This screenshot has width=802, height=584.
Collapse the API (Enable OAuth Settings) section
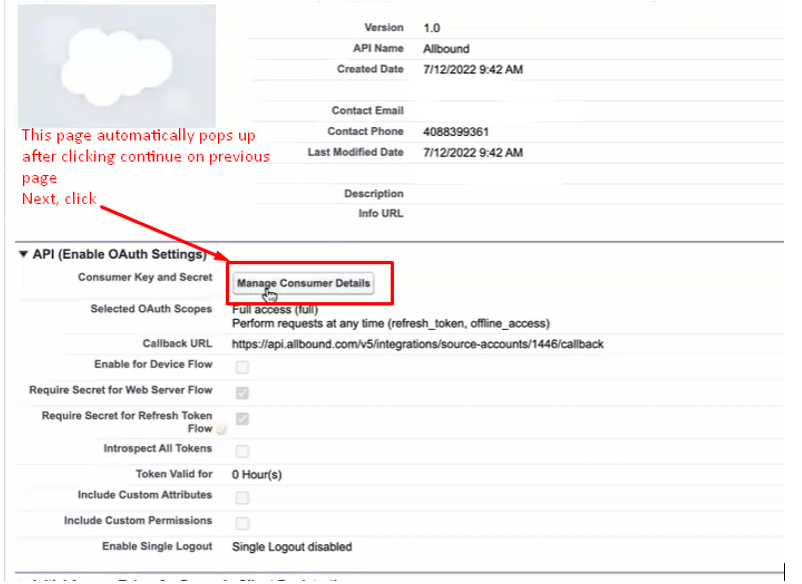pos(24,255)
